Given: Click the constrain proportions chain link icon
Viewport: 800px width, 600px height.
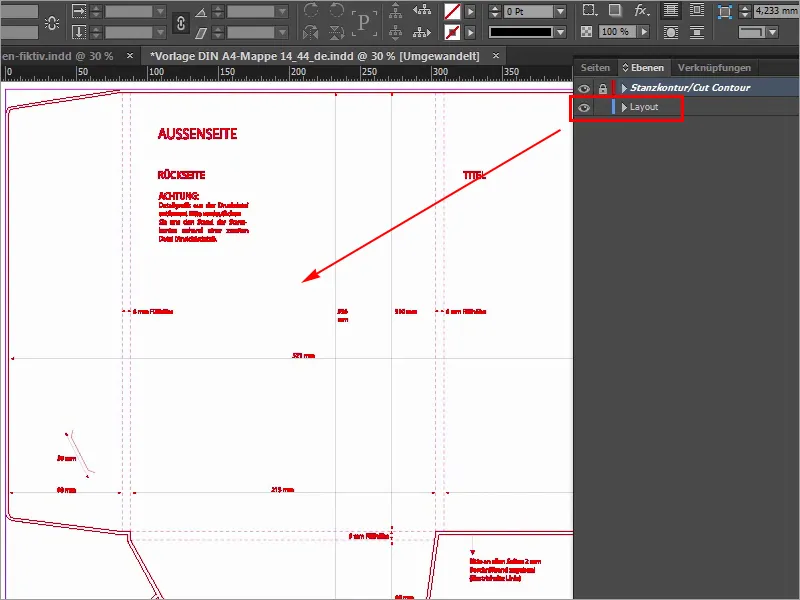Looking at the screenshot, I should click(x=180, y=23).
